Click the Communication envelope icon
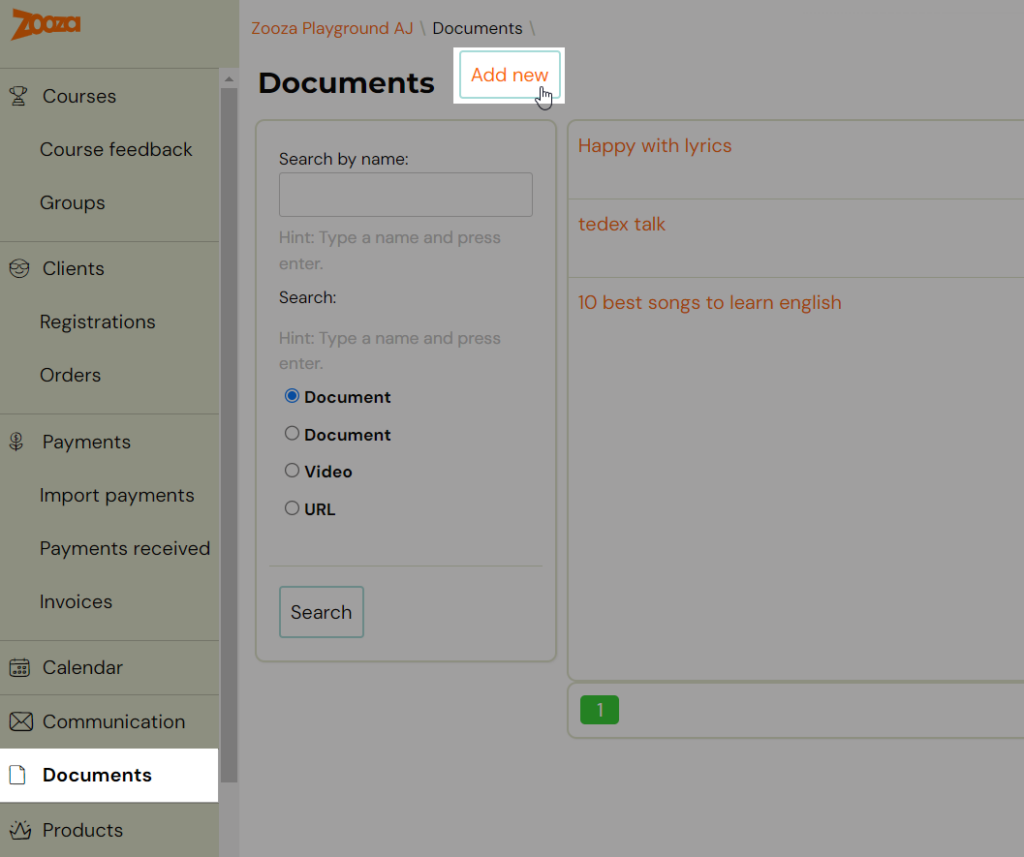1024x857 pixels. click(21, 722)
